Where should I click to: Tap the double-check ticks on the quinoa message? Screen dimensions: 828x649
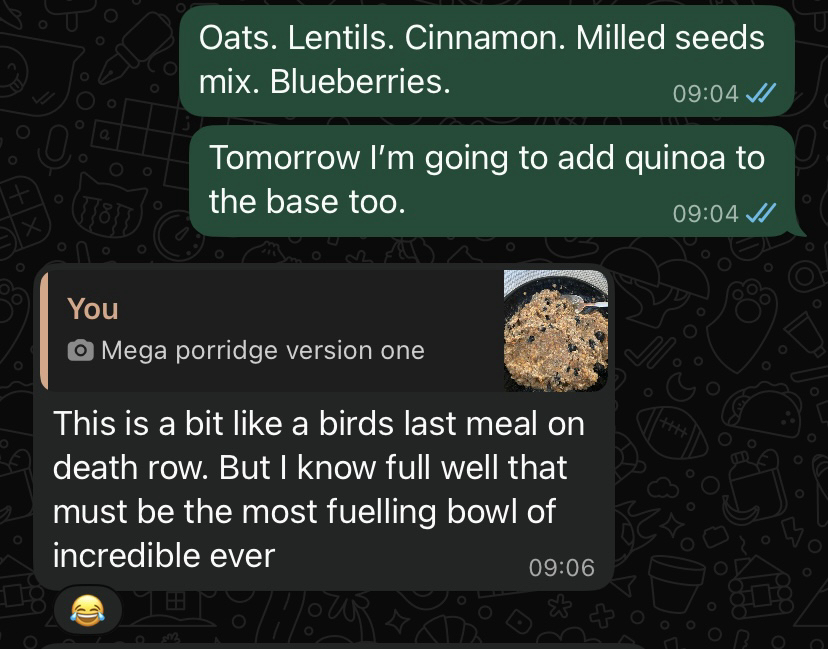[762, 213]
